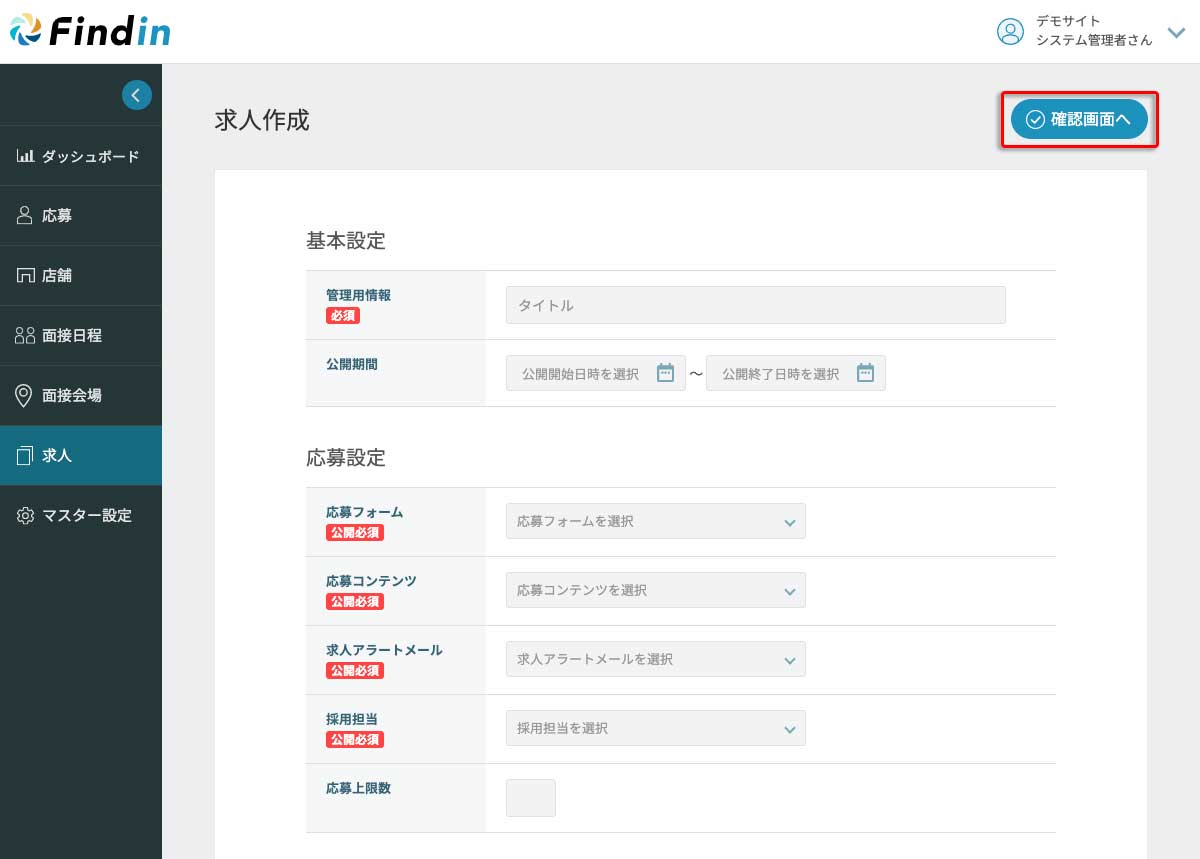The height and width of the screenshot is (859, 1200).
Task: Select 面接日程 from the sidebar
Action: (71, 336)
